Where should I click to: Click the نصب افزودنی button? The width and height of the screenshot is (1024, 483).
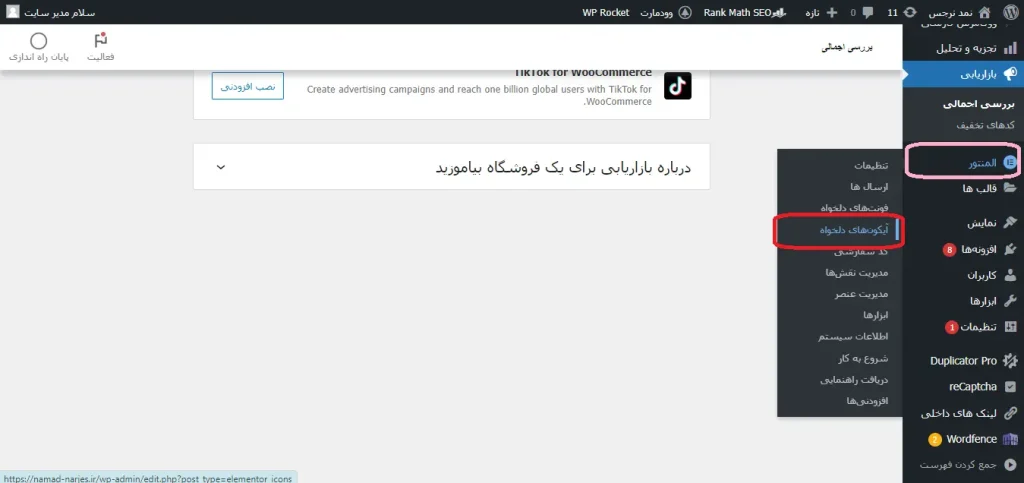point(248,86)
